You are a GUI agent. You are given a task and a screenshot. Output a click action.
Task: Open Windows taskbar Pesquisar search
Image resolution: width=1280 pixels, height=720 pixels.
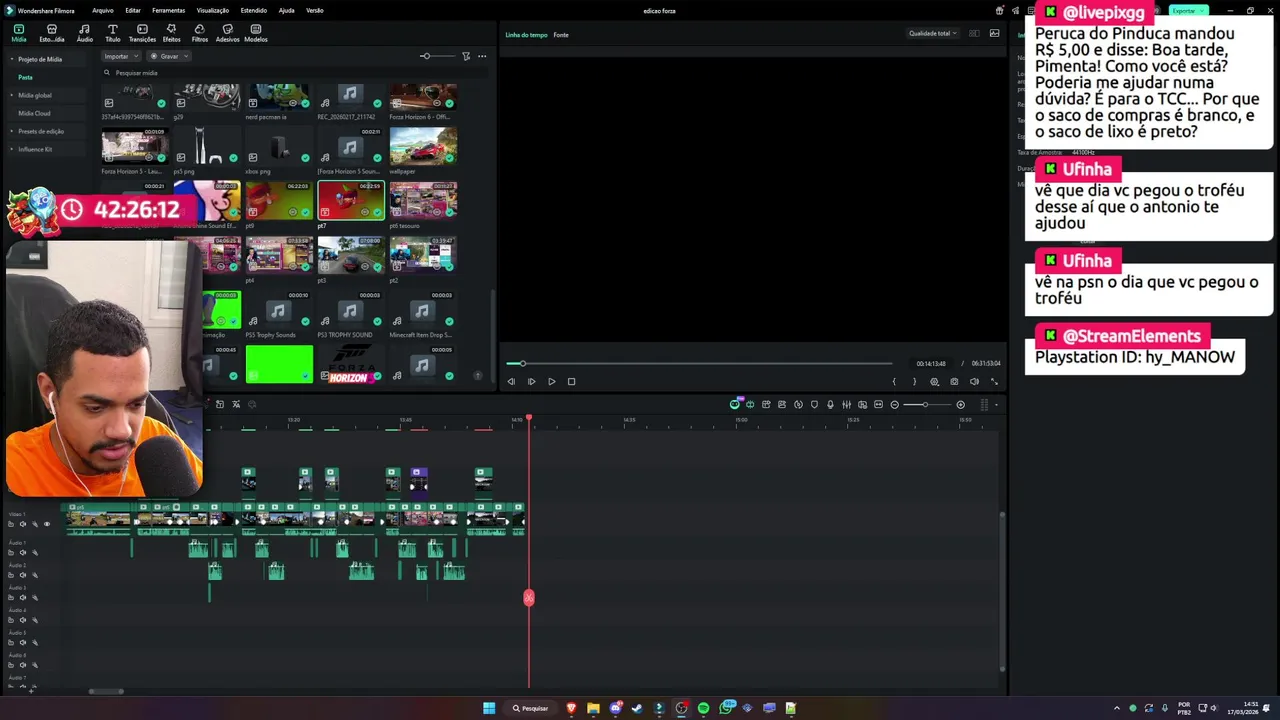click(x=530, y=708)
